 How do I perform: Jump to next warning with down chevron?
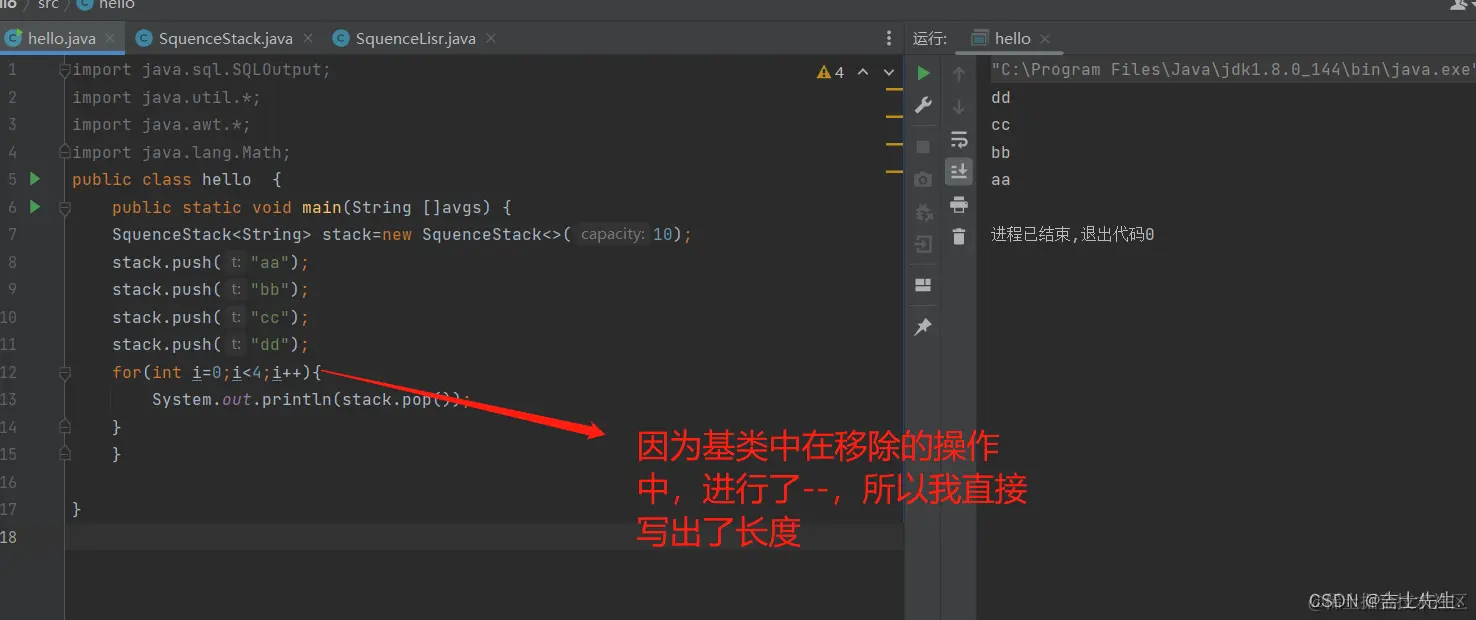(888, 72)
